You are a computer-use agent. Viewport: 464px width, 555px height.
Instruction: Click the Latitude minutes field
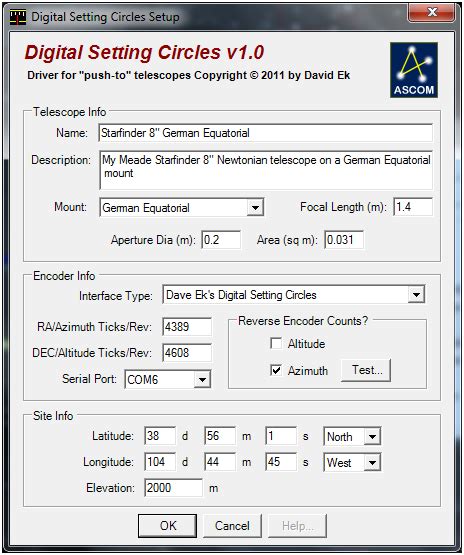220,436
